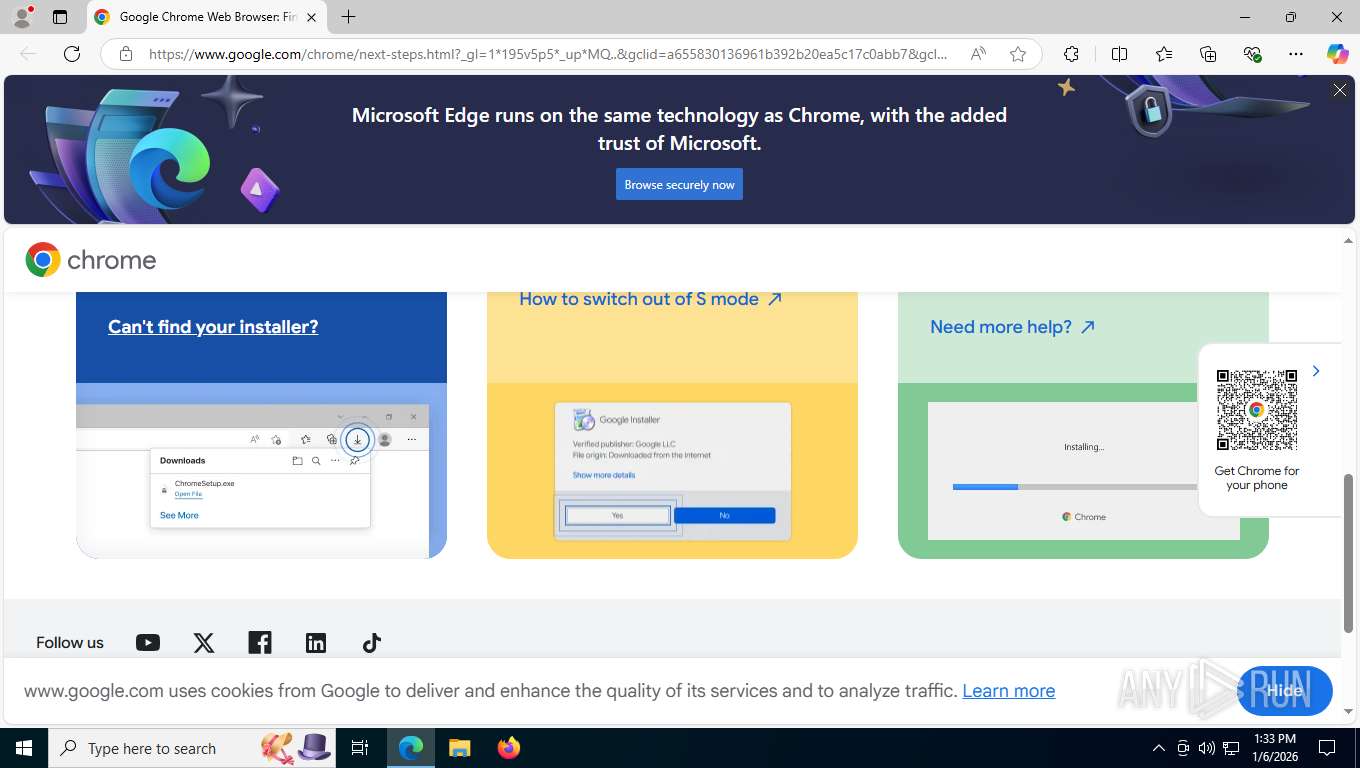This screenshot has height=768, width=1360.
Task: Open Settings and more ellipsis menu
Action: point(1296,54)
